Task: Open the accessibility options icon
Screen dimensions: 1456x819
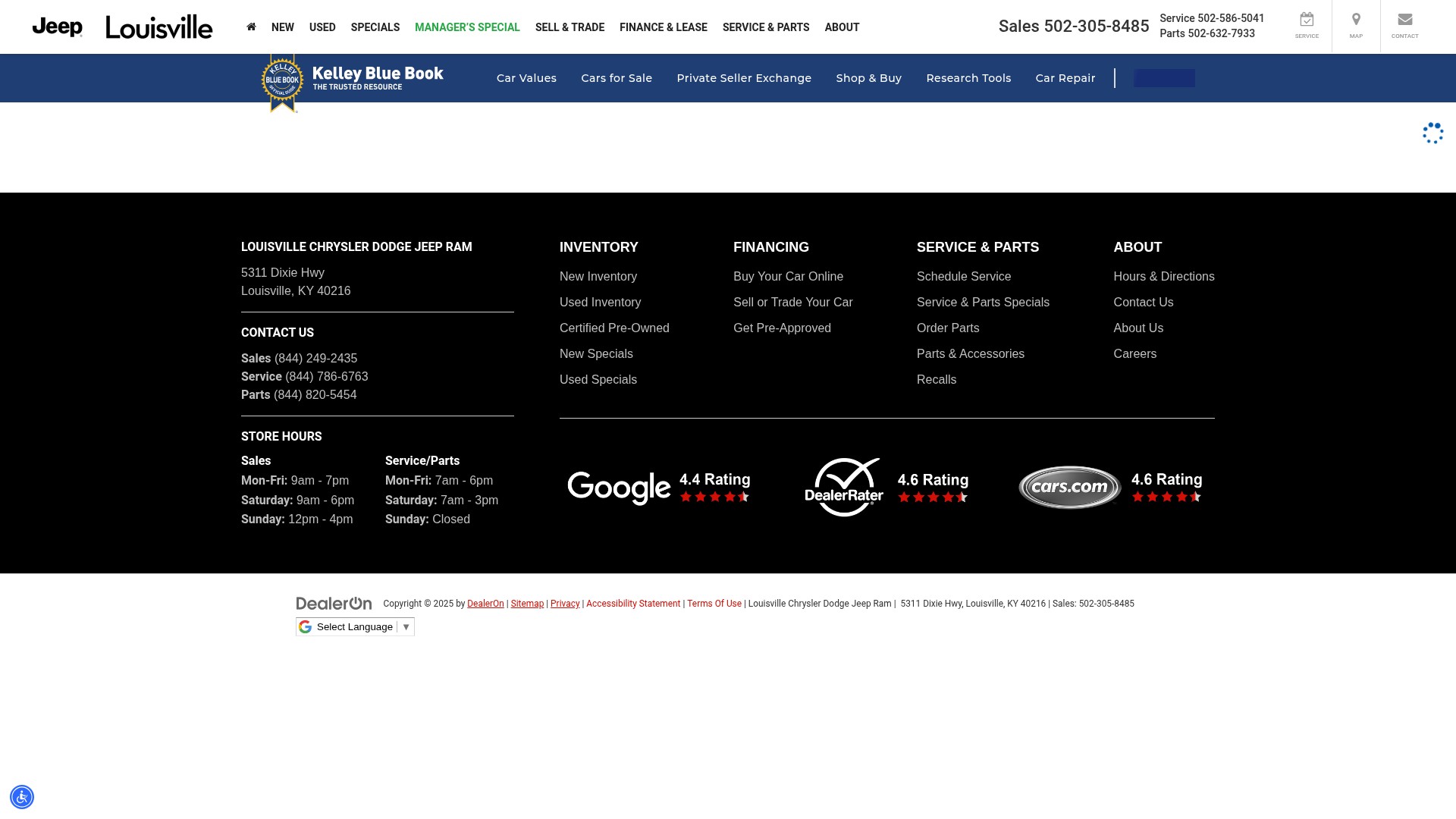Action: click(x=22, y=797)
